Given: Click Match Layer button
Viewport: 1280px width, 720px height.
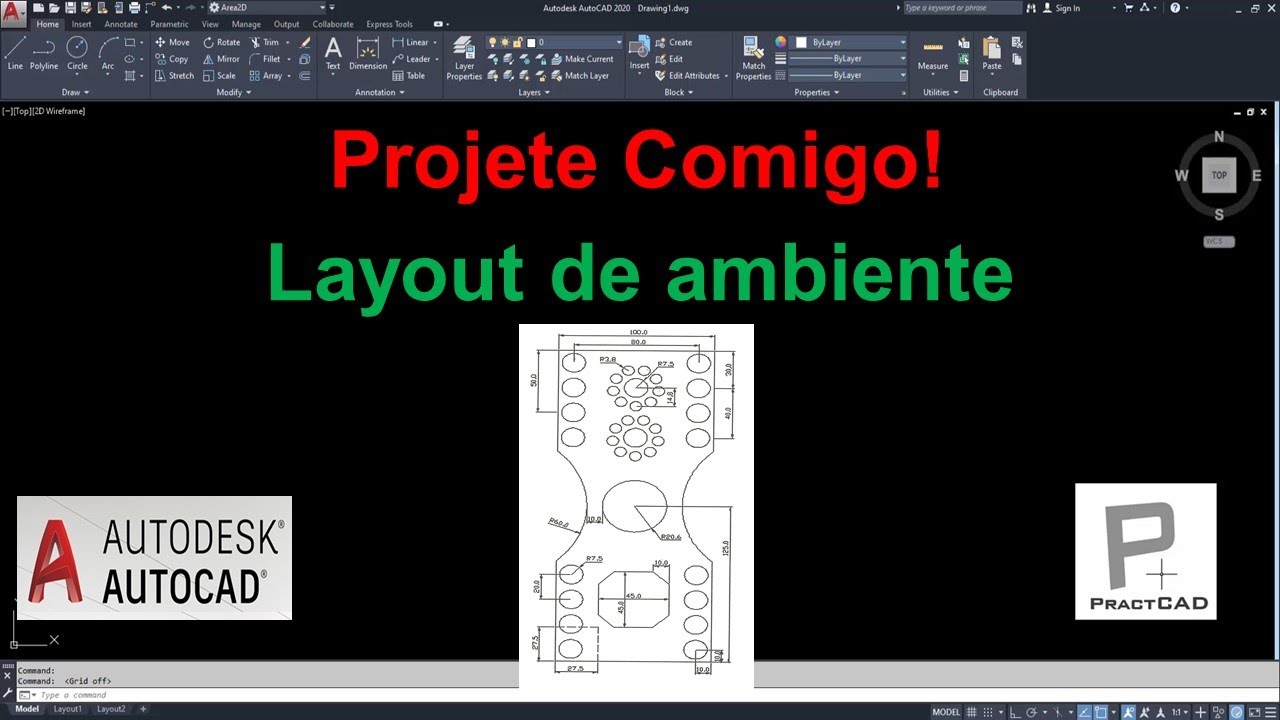Looking at the screenshot, I should [580, 75].
